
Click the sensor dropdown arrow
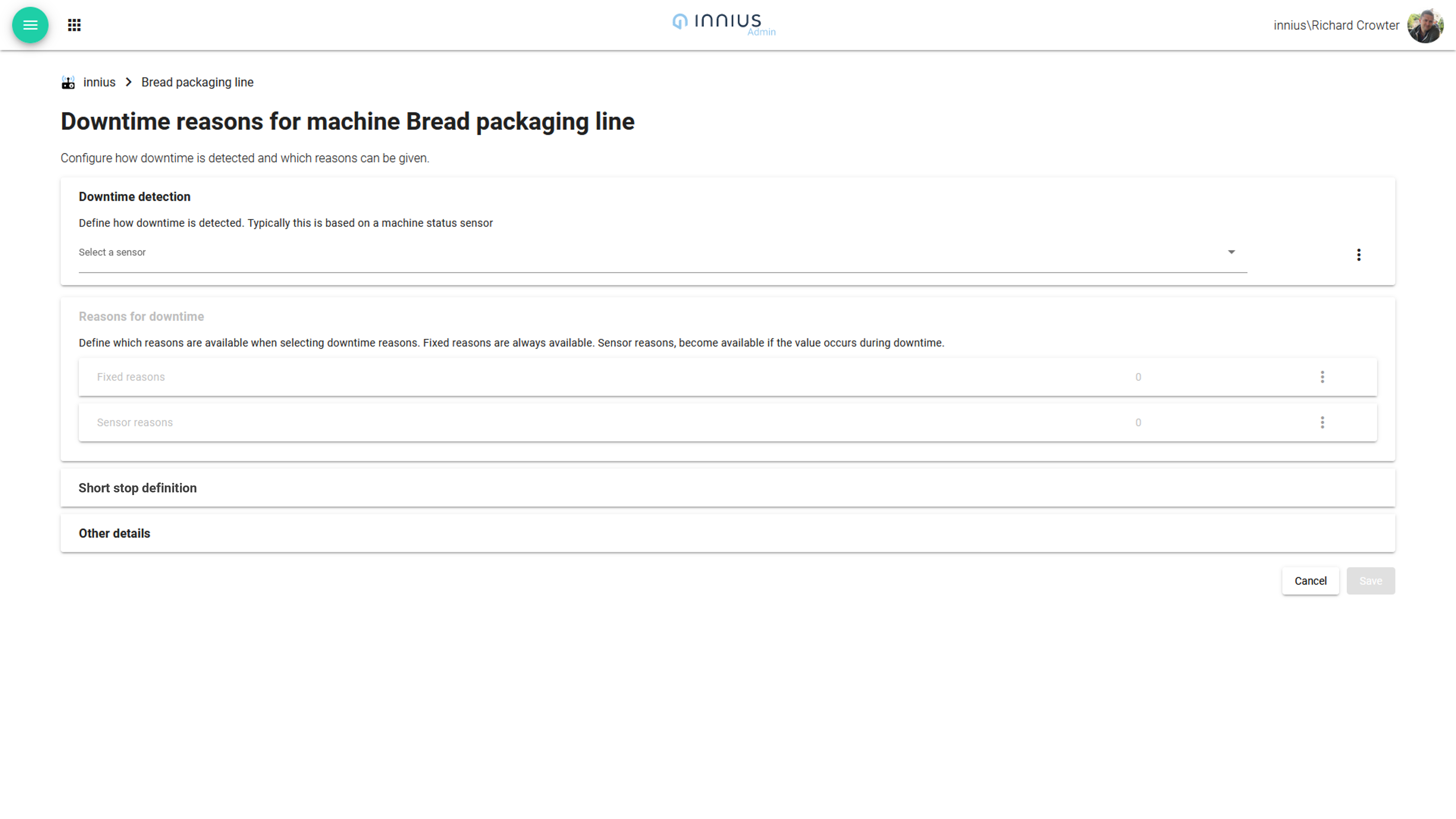(1231, 252)
